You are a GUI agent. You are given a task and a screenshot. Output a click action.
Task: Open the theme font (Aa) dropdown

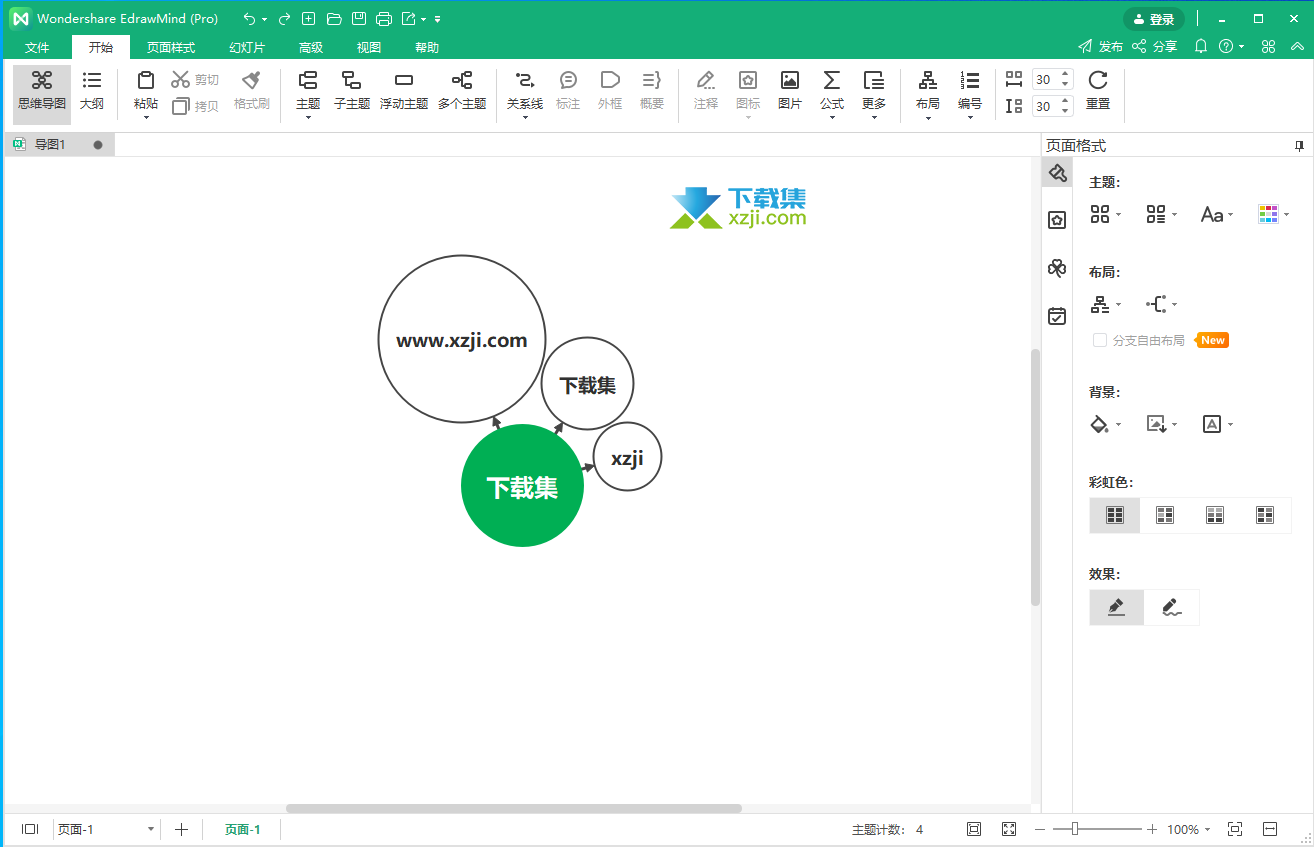click(x=1217, y=214)
